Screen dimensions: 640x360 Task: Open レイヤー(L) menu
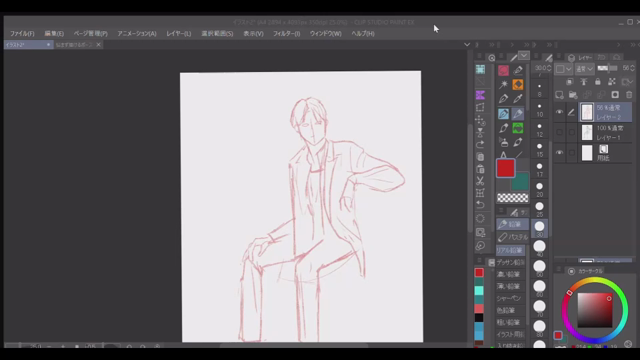(x=178, y=33)
